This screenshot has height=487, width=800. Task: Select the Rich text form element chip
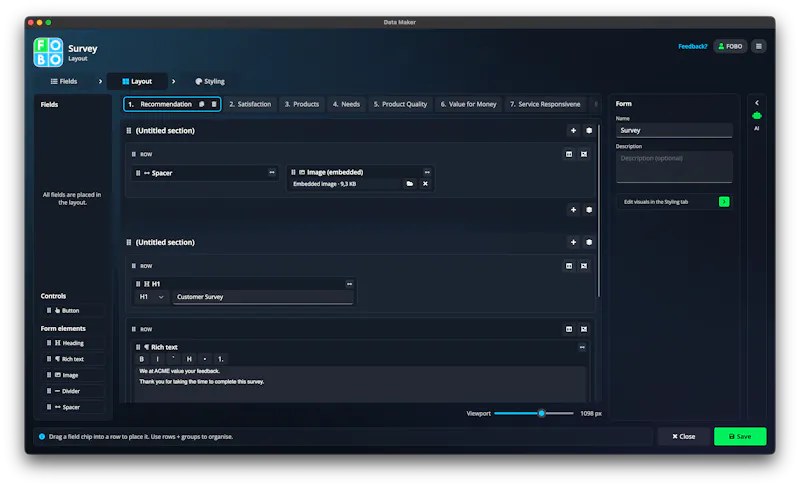[x=73, y=359]
